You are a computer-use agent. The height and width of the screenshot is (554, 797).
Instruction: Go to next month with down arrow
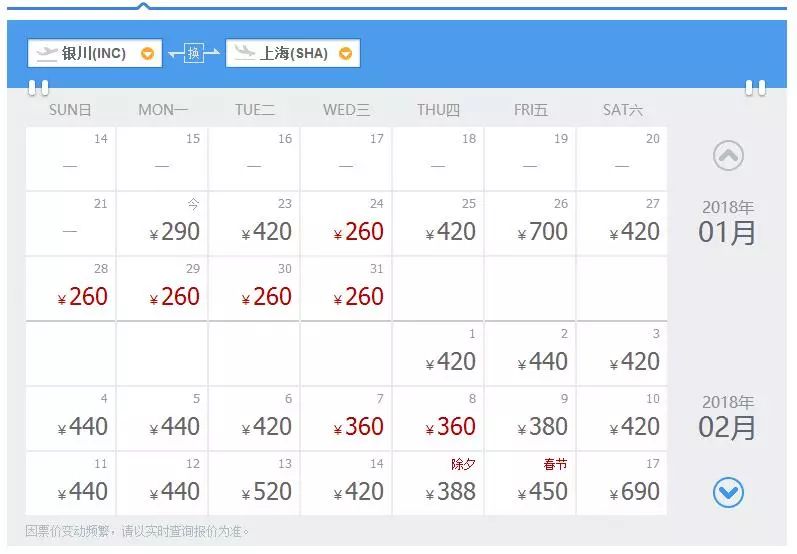(728, 492)
